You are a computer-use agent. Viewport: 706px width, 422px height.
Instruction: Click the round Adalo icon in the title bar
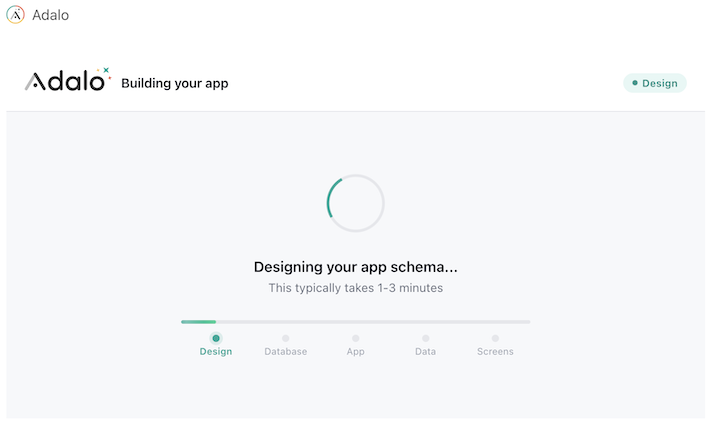(x=15, y=16)
